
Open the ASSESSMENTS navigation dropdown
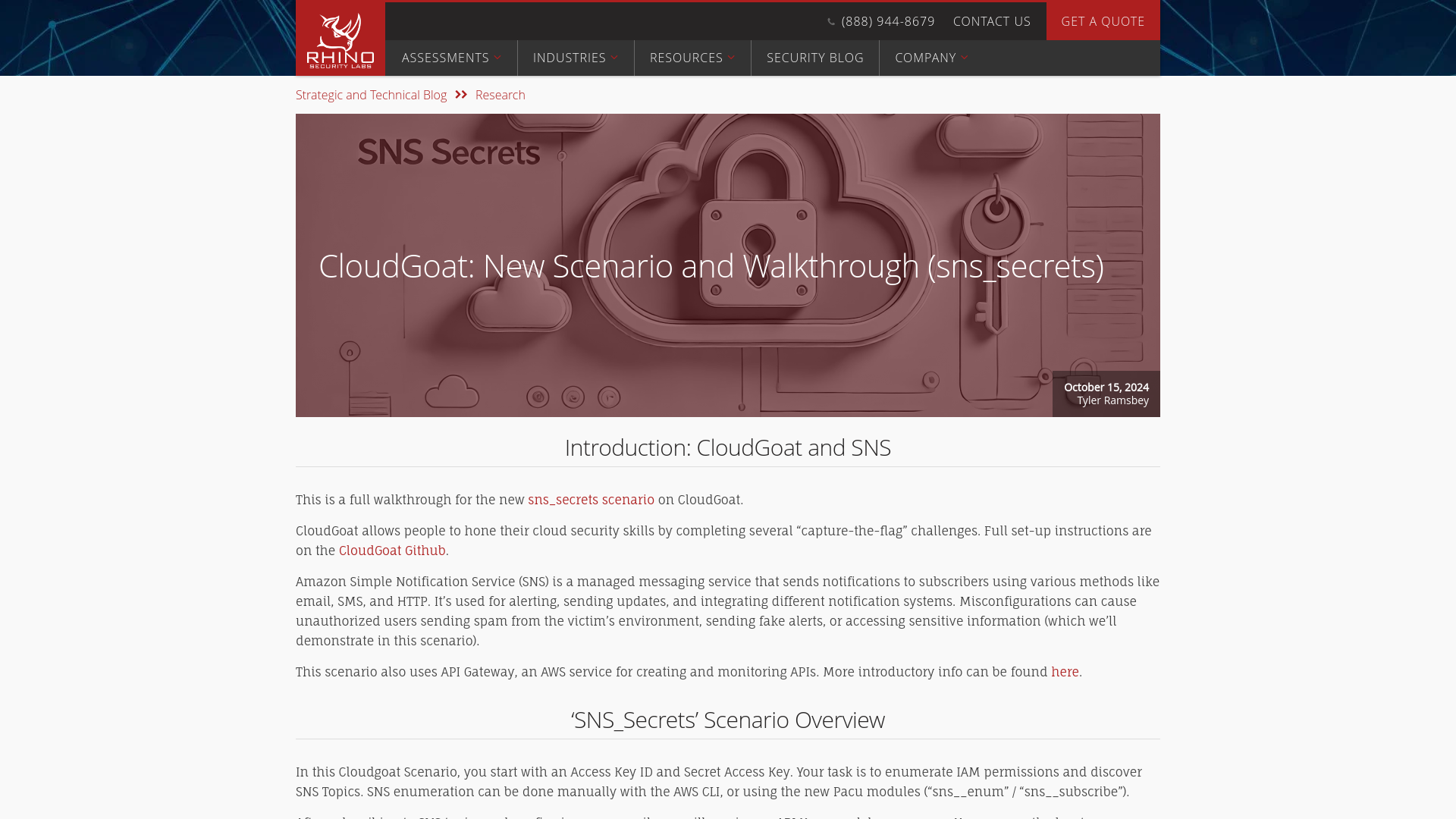[x=451, y=57]
